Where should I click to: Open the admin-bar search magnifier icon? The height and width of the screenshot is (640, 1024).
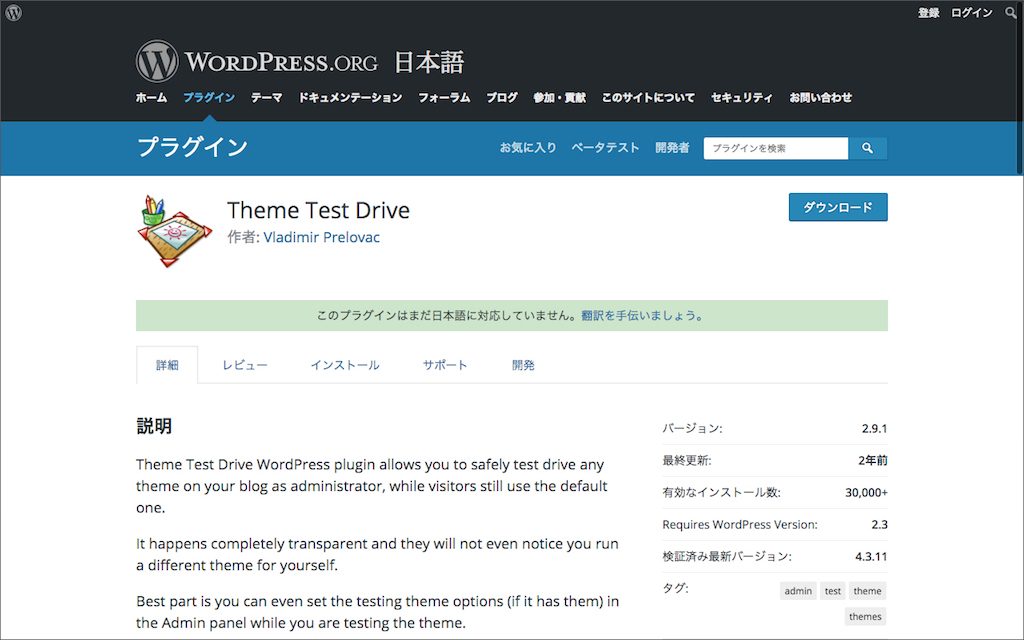(x=1010, y=12)
